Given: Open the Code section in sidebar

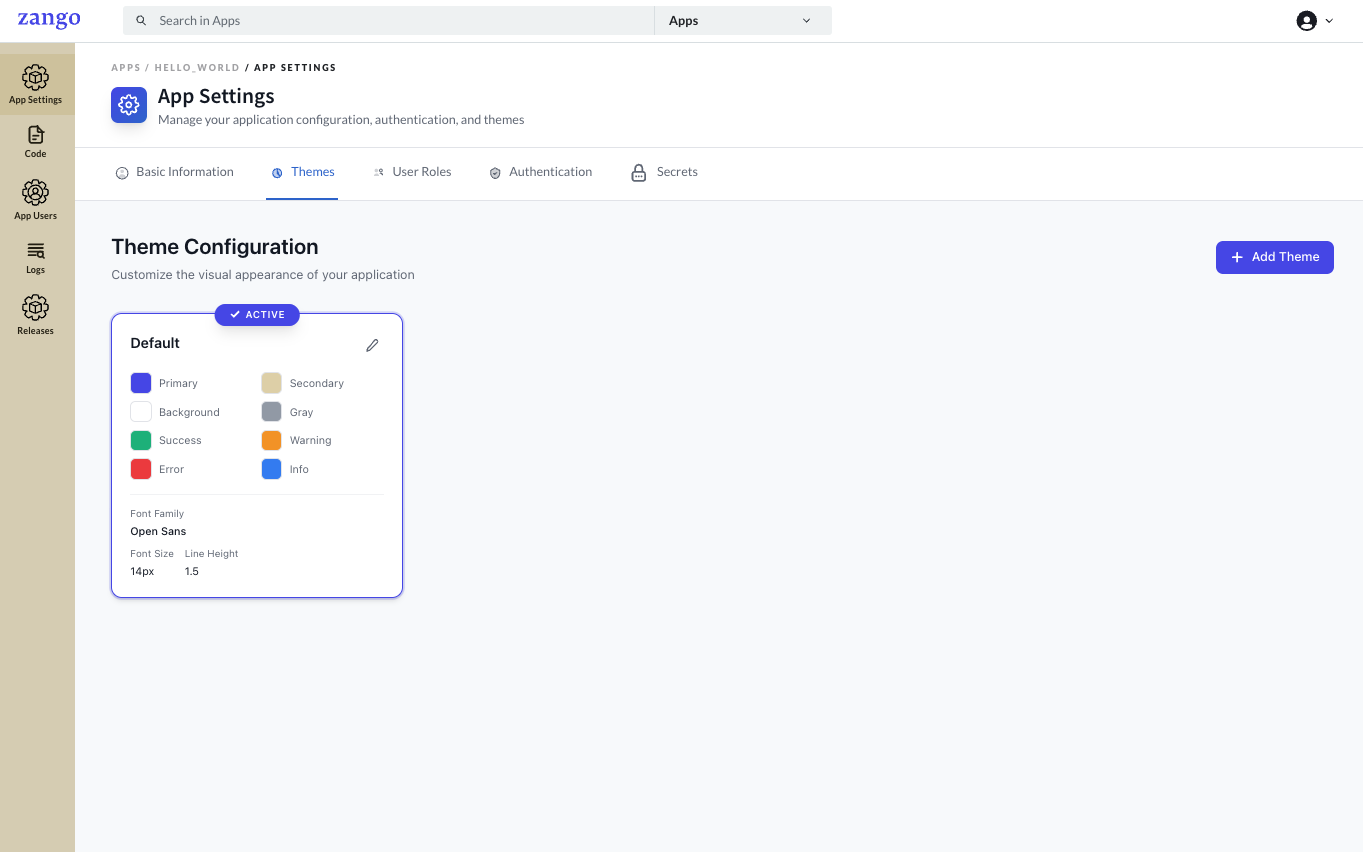Looking at the screenshot, I should (x=36, y=142).
